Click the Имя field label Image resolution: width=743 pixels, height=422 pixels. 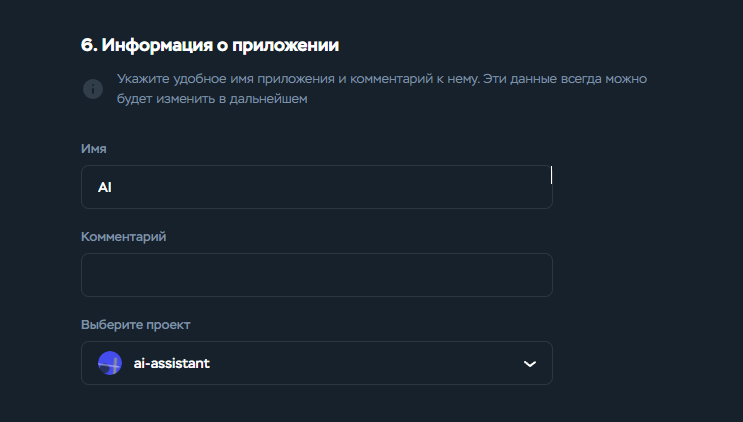coord(94,148)
